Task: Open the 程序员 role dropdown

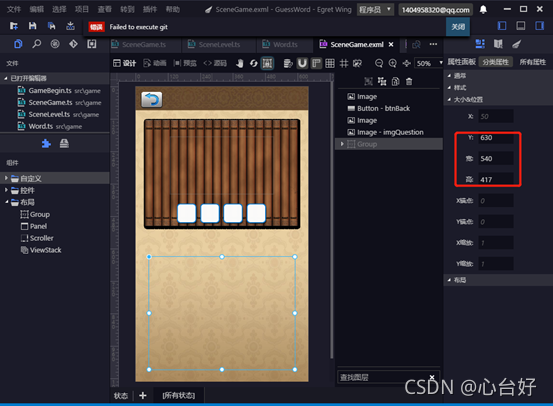Action: 375,10
